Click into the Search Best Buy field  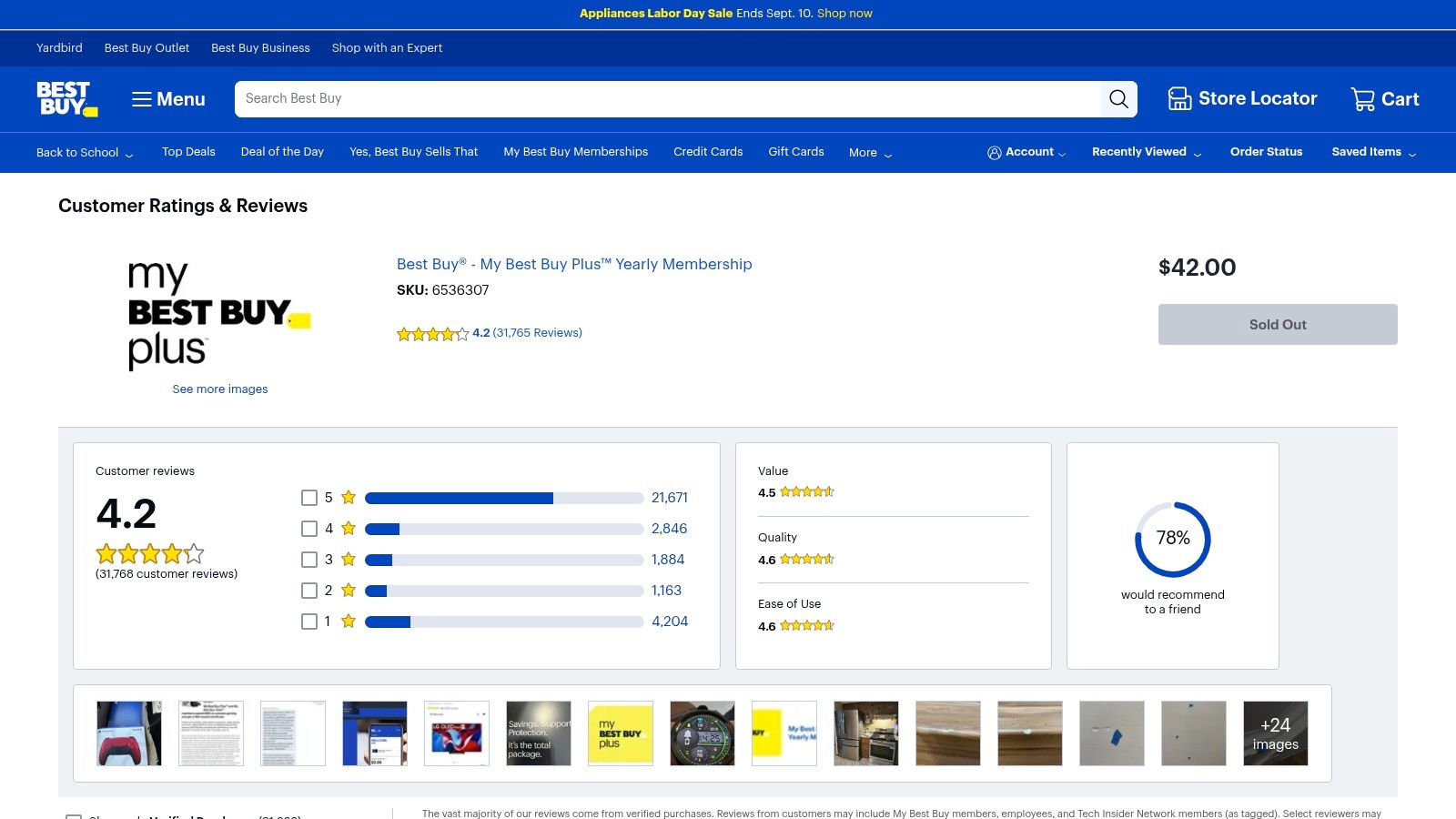pos(667,99)
